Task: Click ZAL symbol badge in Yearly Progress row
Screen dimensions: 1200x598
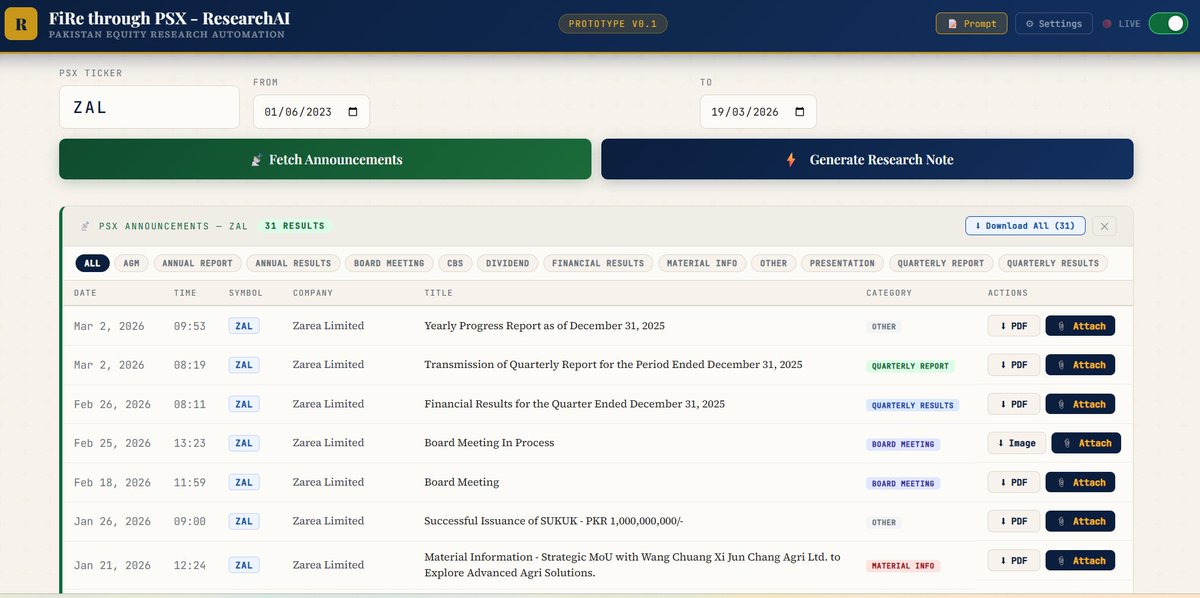Action: pos(244,326)
